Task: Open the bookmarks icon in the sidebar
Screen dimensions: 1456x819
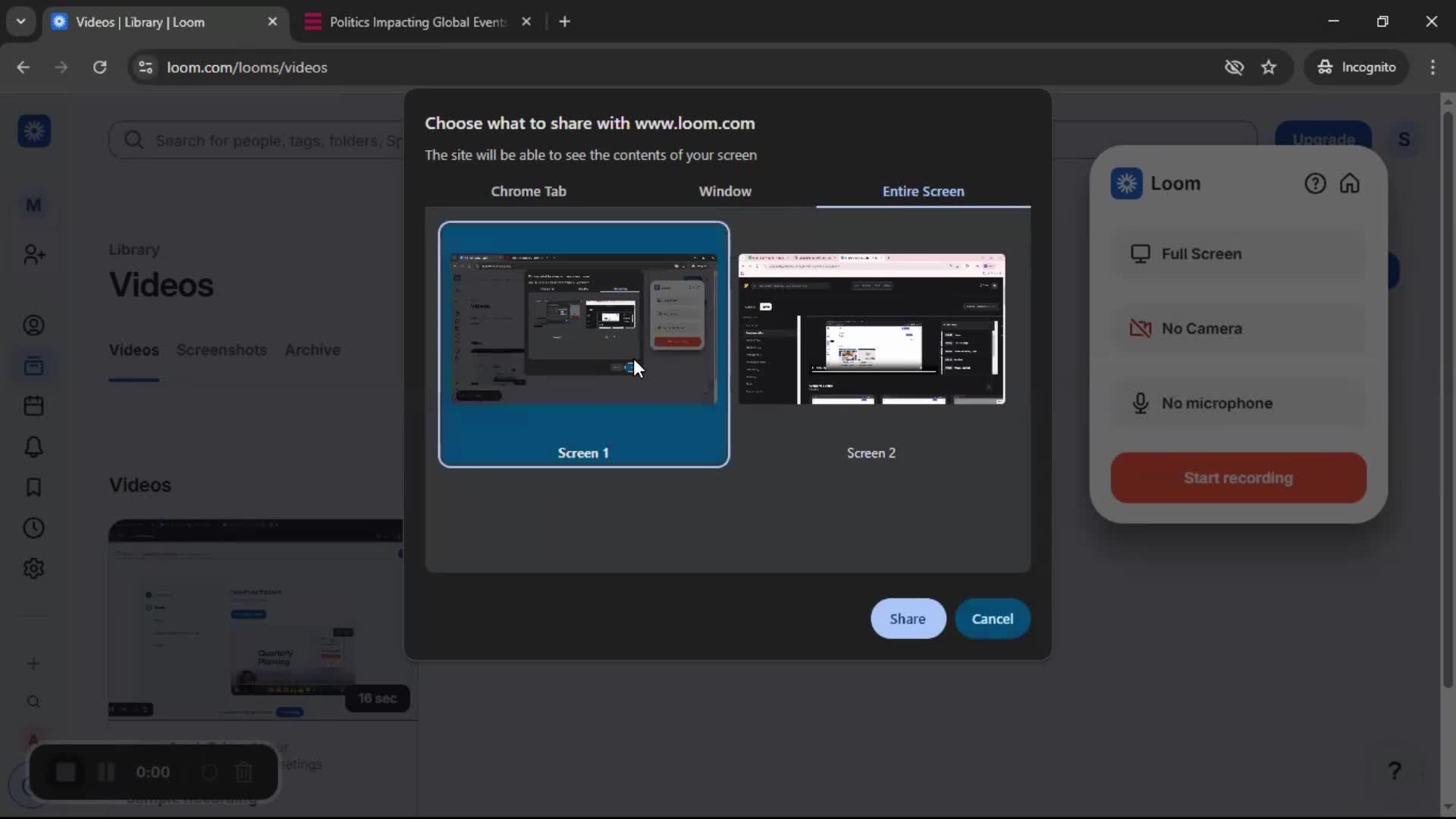Action: tap(33, 488)
